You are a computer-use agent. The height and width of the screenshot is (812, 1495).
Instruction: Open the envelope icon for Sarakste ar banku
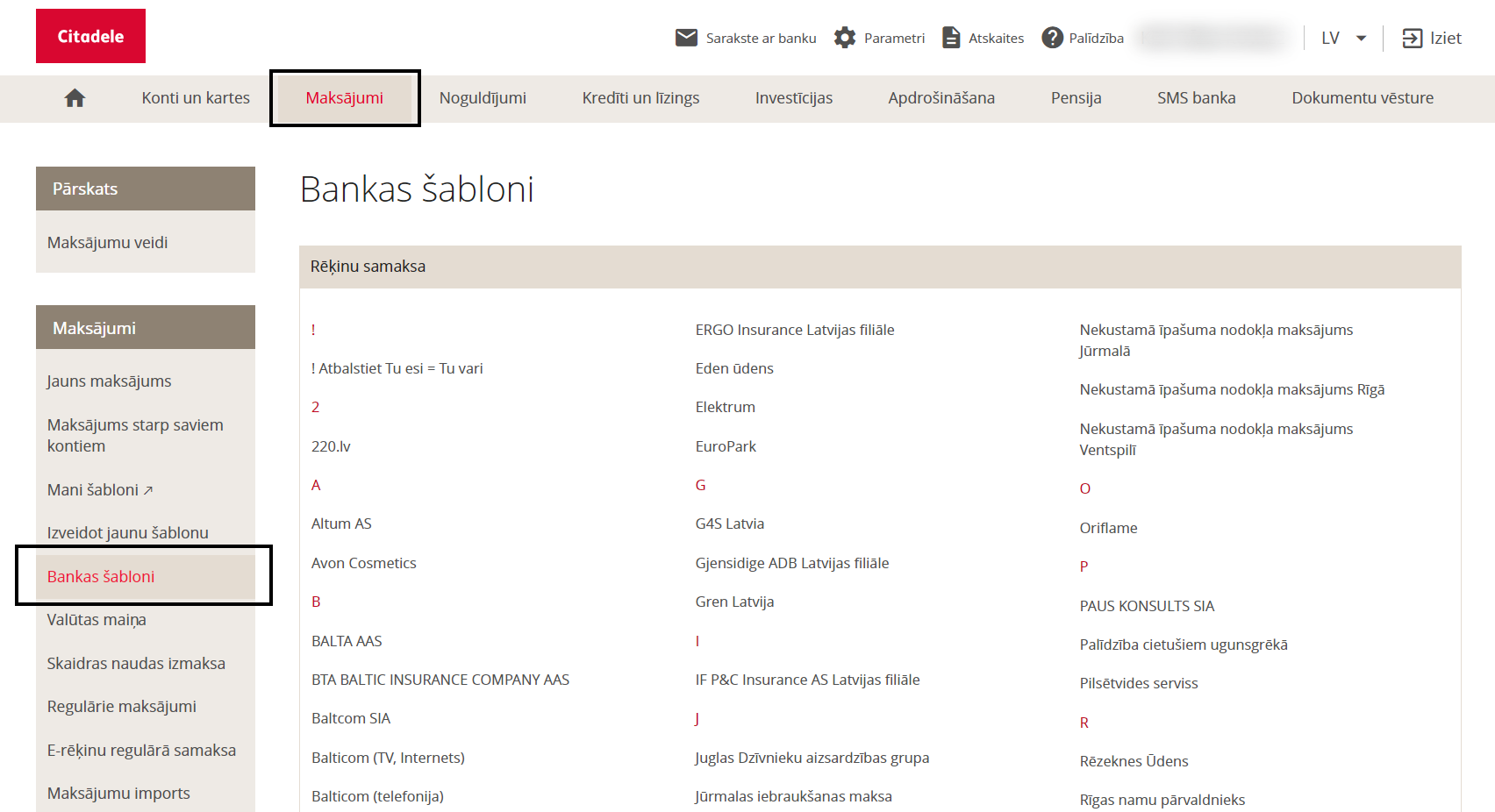point(686,38)
